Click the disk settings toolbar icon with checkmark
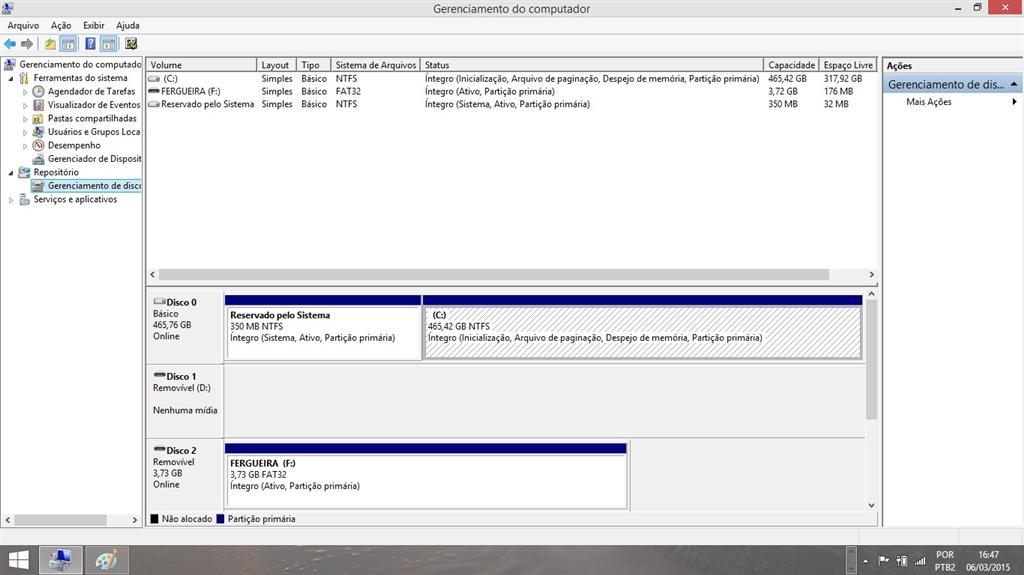Image resolution: width=1024 pixels, height=575 pixels. click(131, 44)
